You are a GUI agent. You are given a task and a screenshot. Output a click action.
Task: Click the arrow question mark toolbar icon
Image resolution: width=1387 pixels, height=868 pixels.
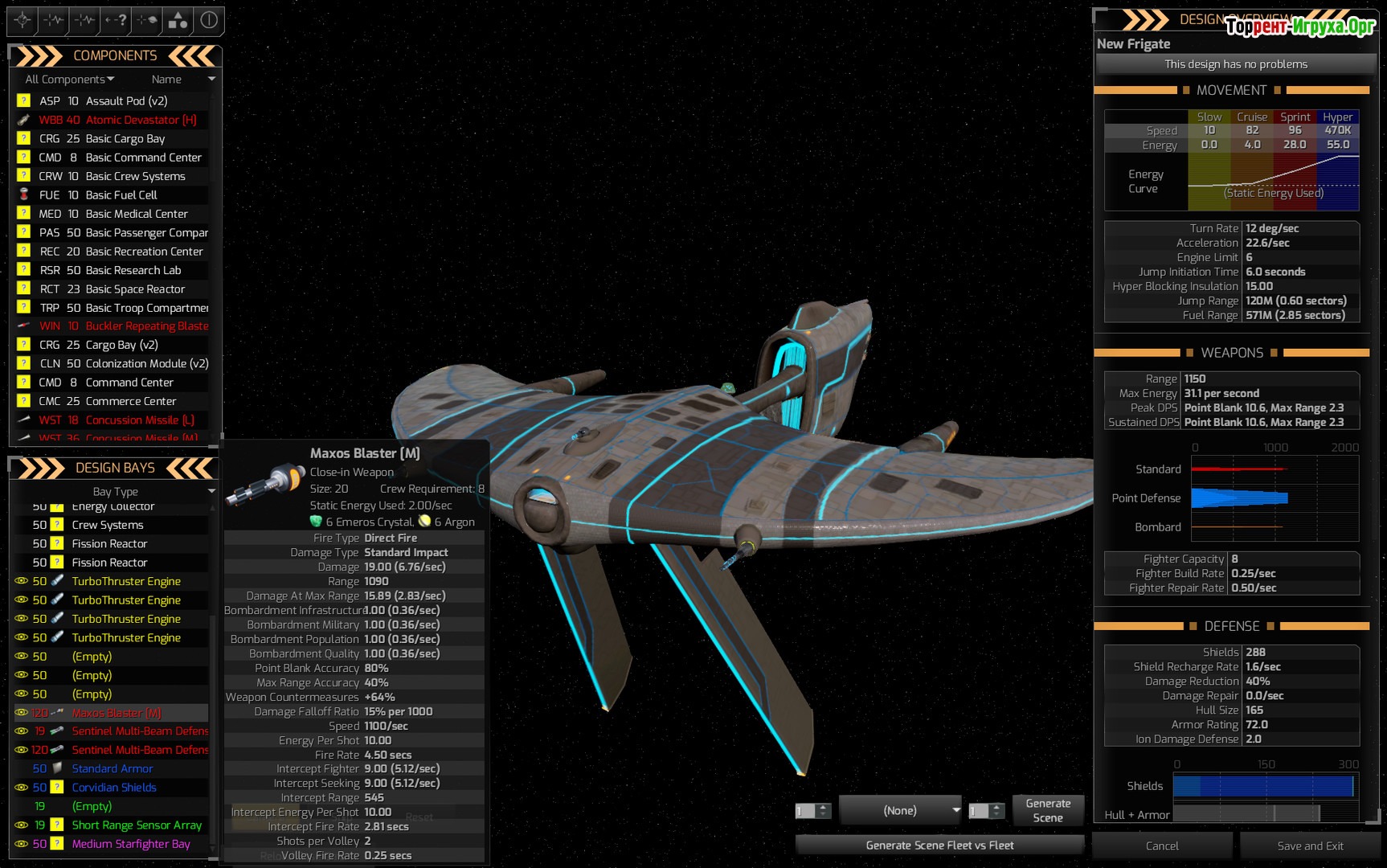pyautogui.click(x=116, y=20)
